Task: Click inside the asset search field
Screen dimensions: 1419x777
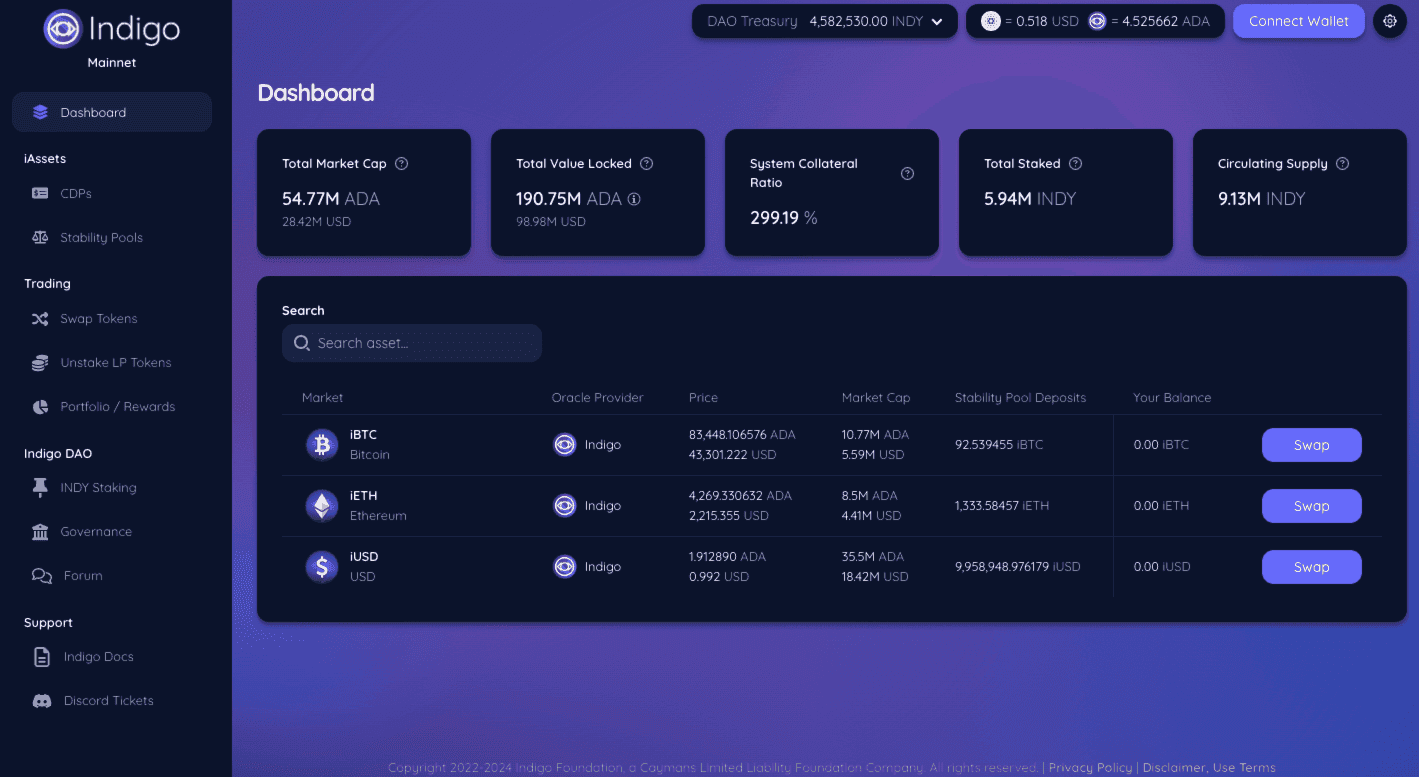Action: 411,342
